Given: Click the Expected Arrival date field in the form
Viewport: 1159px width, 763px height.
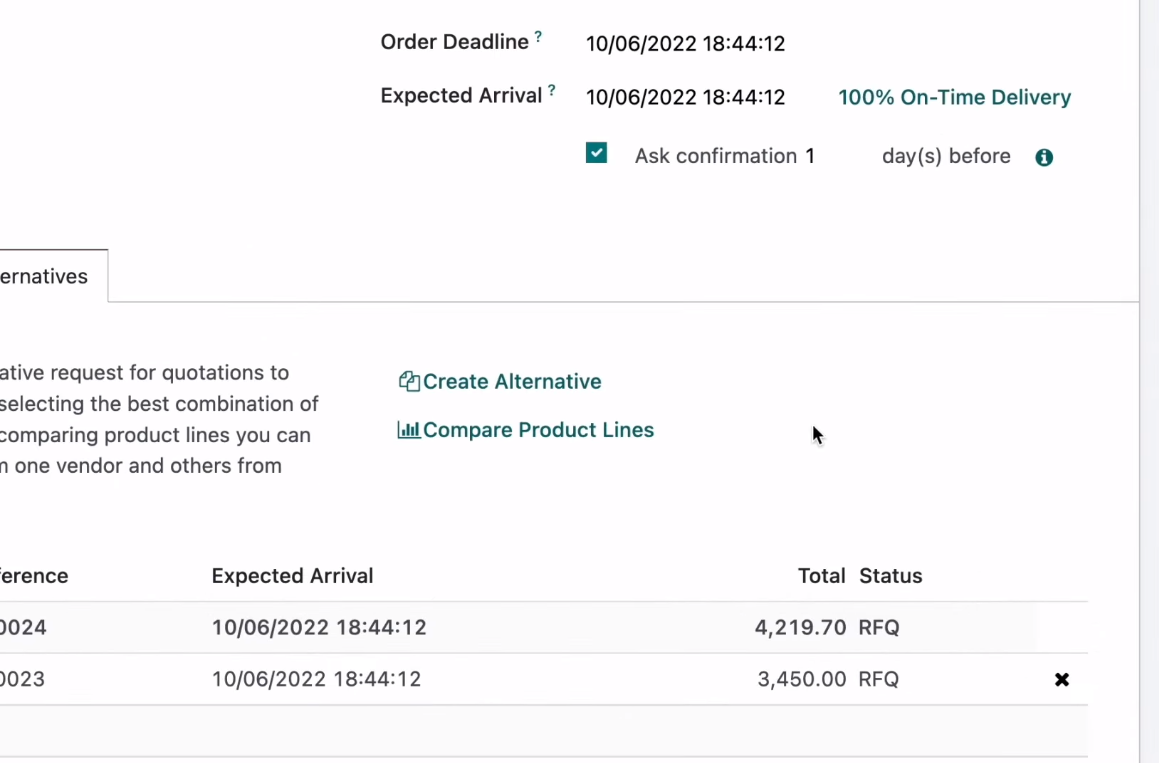Looking at the screenshot, I should (x=685, y=98).
